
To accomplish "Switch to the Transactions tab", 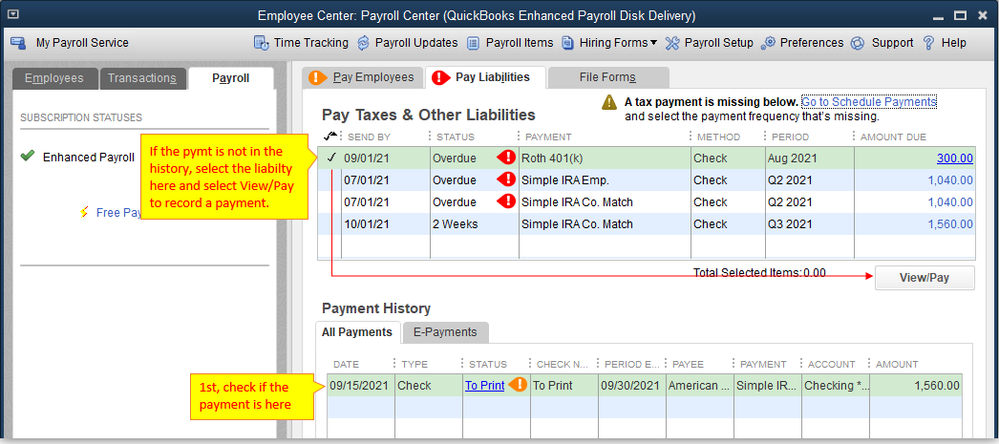I will tap(142, 78).
